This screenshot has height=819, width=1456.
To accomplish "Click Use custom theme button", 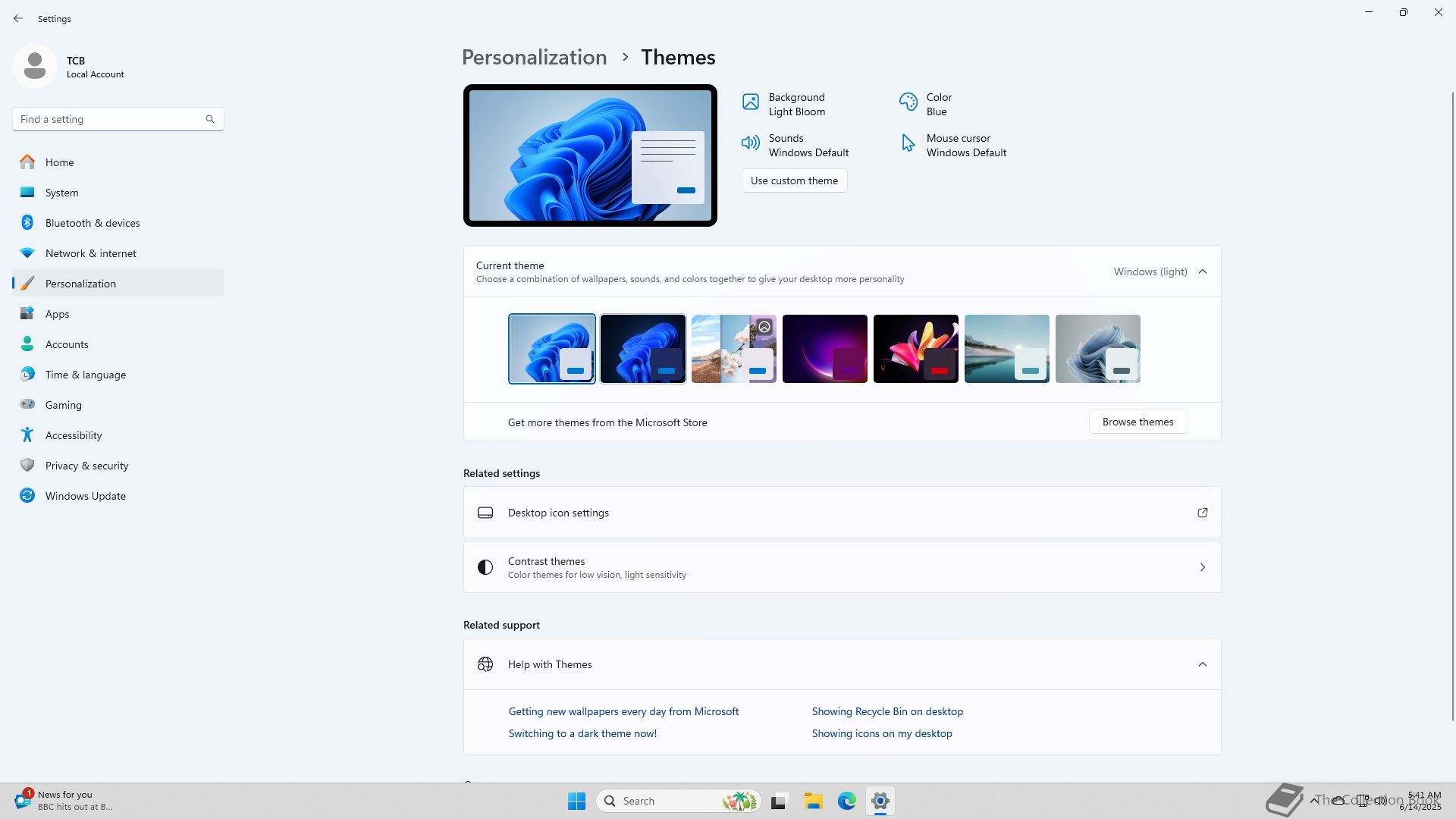I will (x=794, y=180).
